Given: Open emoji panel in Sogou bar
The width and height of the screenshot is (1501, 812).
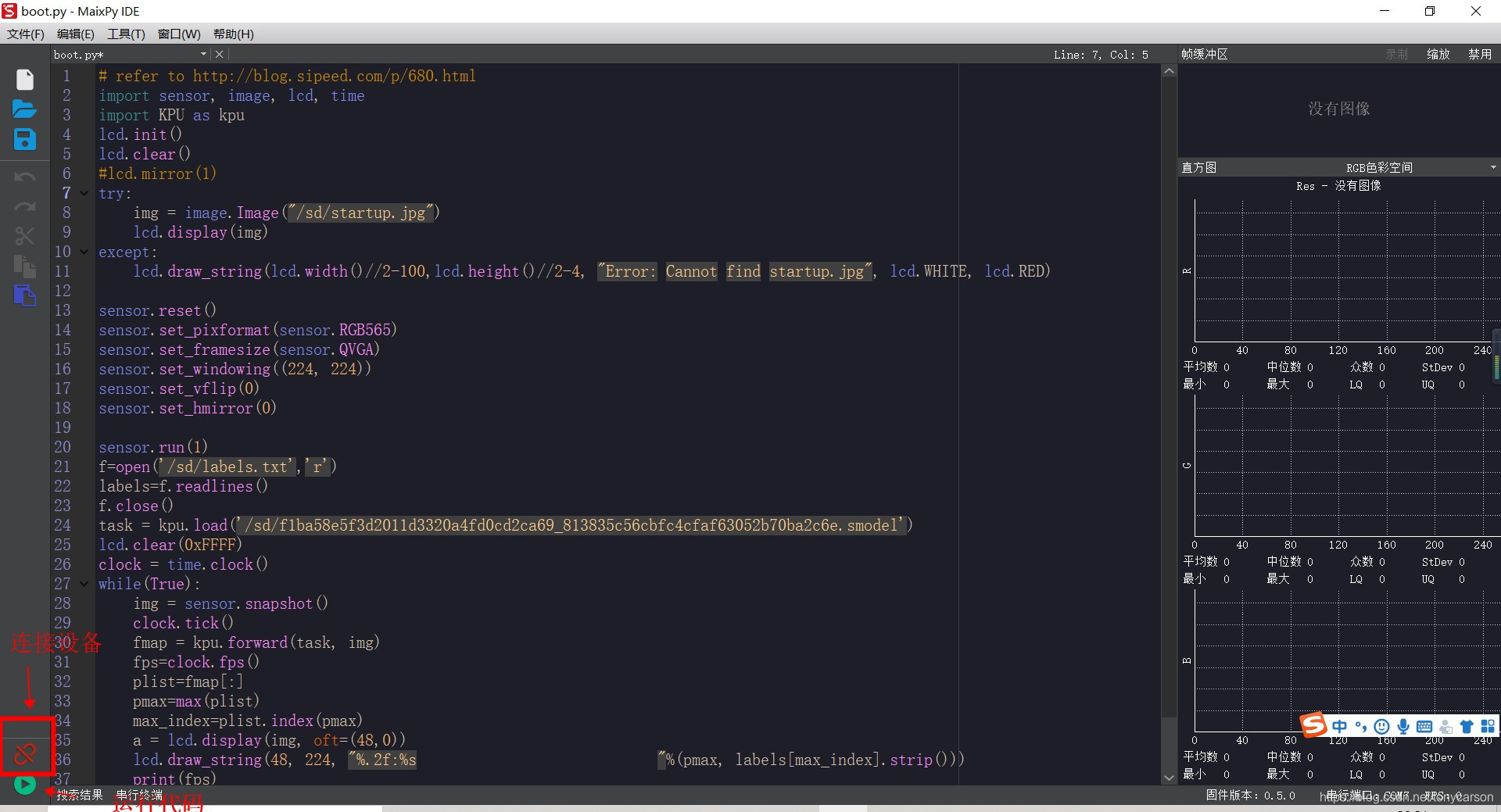Looking at the screenshot, I should point(1381,726).
